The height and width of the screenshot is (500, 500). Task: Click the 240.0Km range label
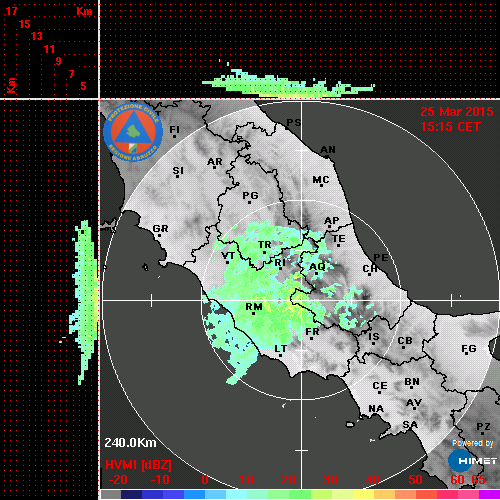130,443
